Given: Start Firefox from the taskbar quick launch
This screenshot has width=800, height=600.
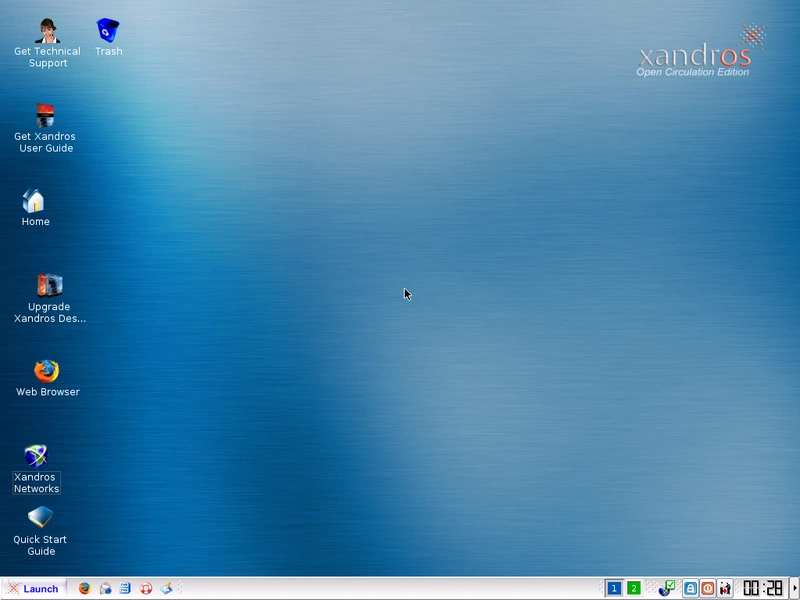Looking at the screenshot, I should (x=85, y=588).
